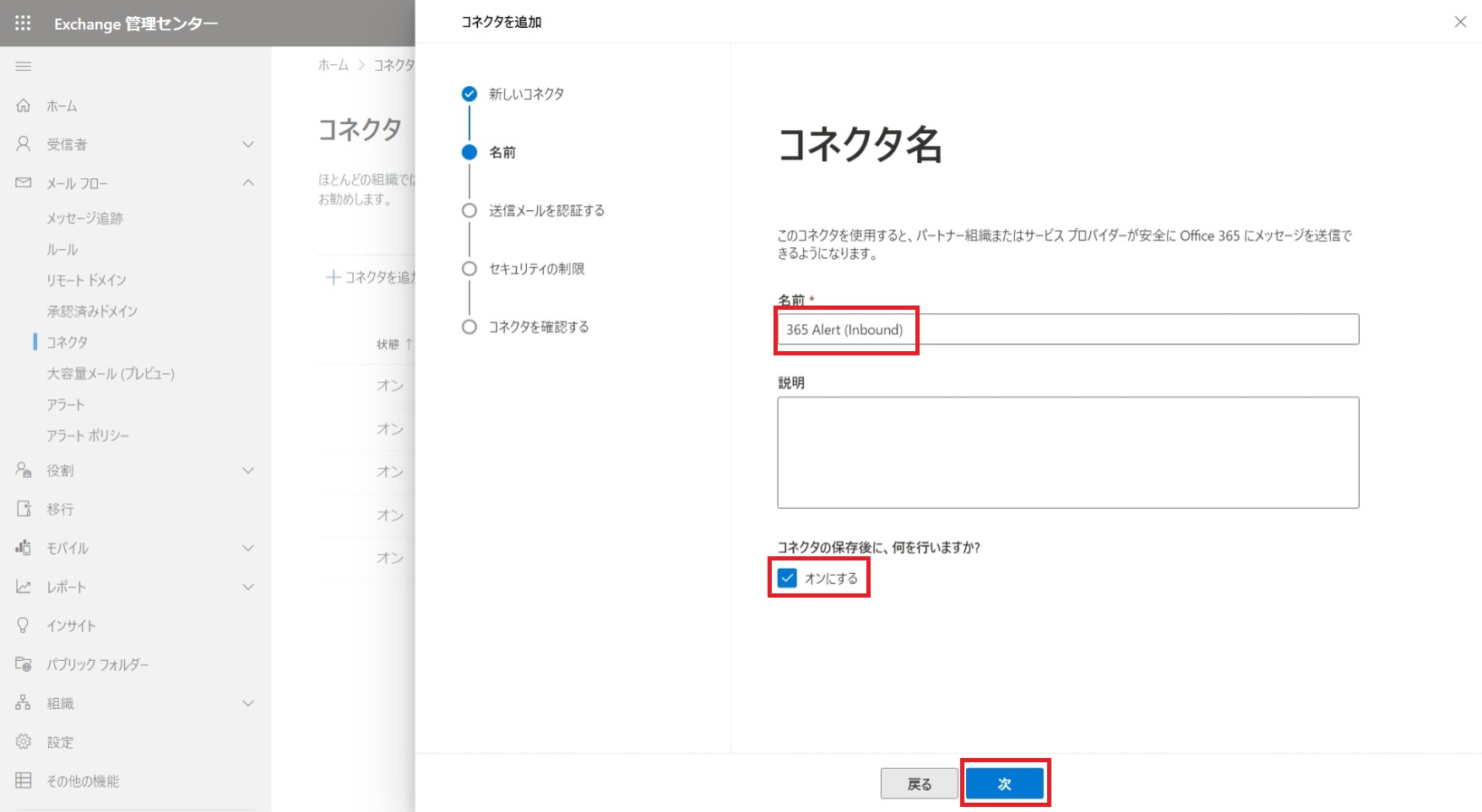The height and width of the screenshot is (812, 1482).
Task: Open メッセージ追跡 in the sidebar
Action: point(84,219)
